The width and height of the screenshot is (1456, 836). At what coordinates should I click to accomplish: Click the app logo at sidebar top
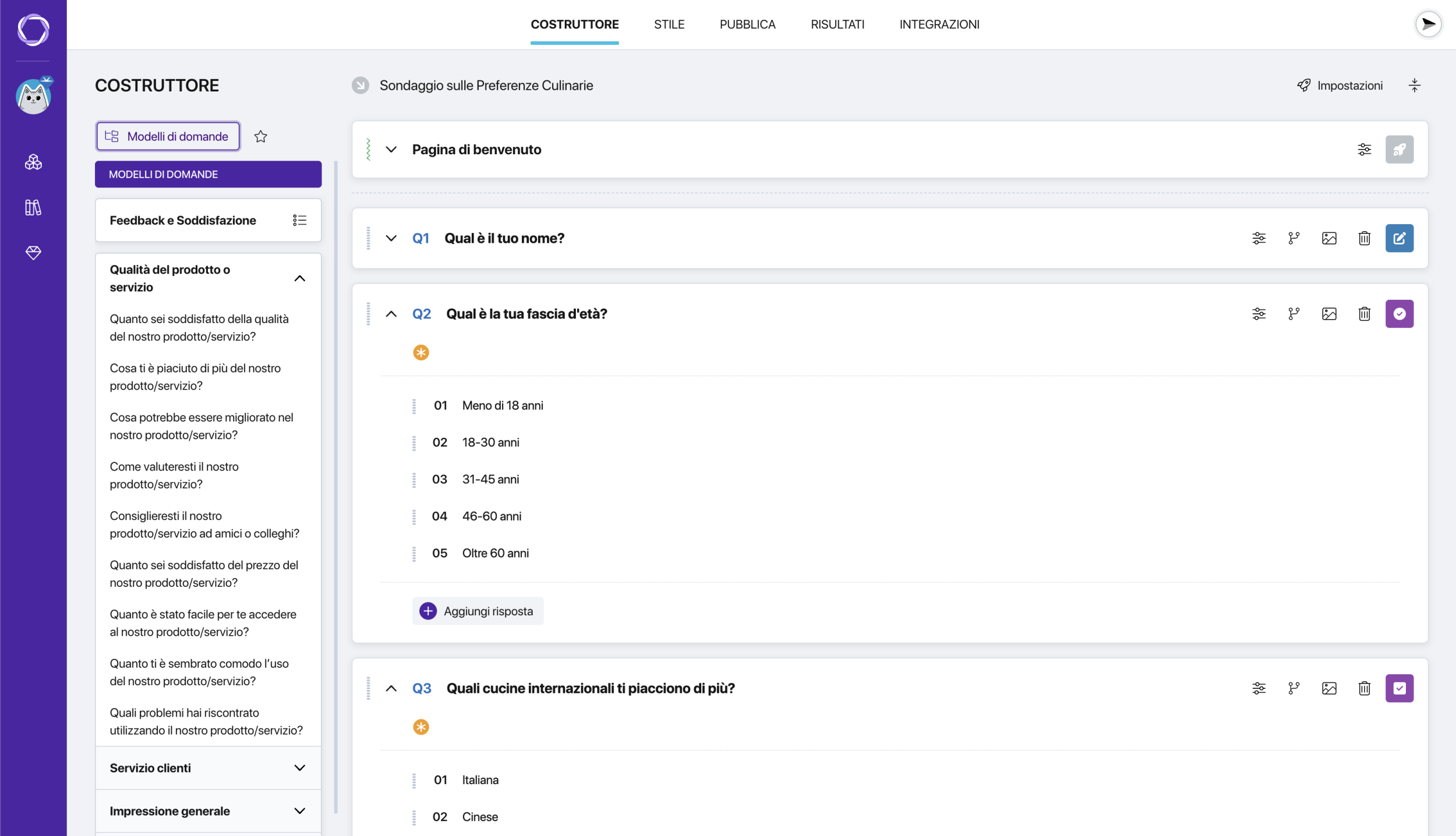(x=33, y=30)
